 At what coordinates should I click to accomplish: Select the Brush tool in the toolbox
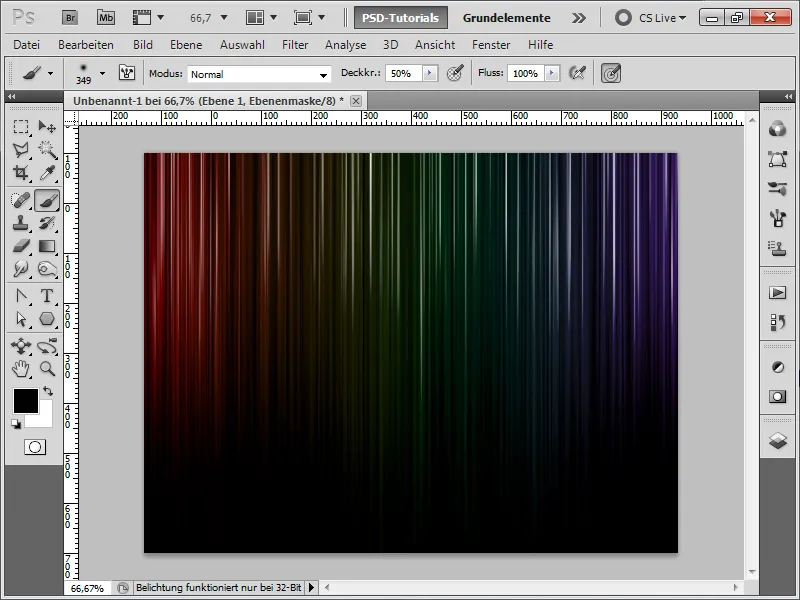(x=47, y=200)
